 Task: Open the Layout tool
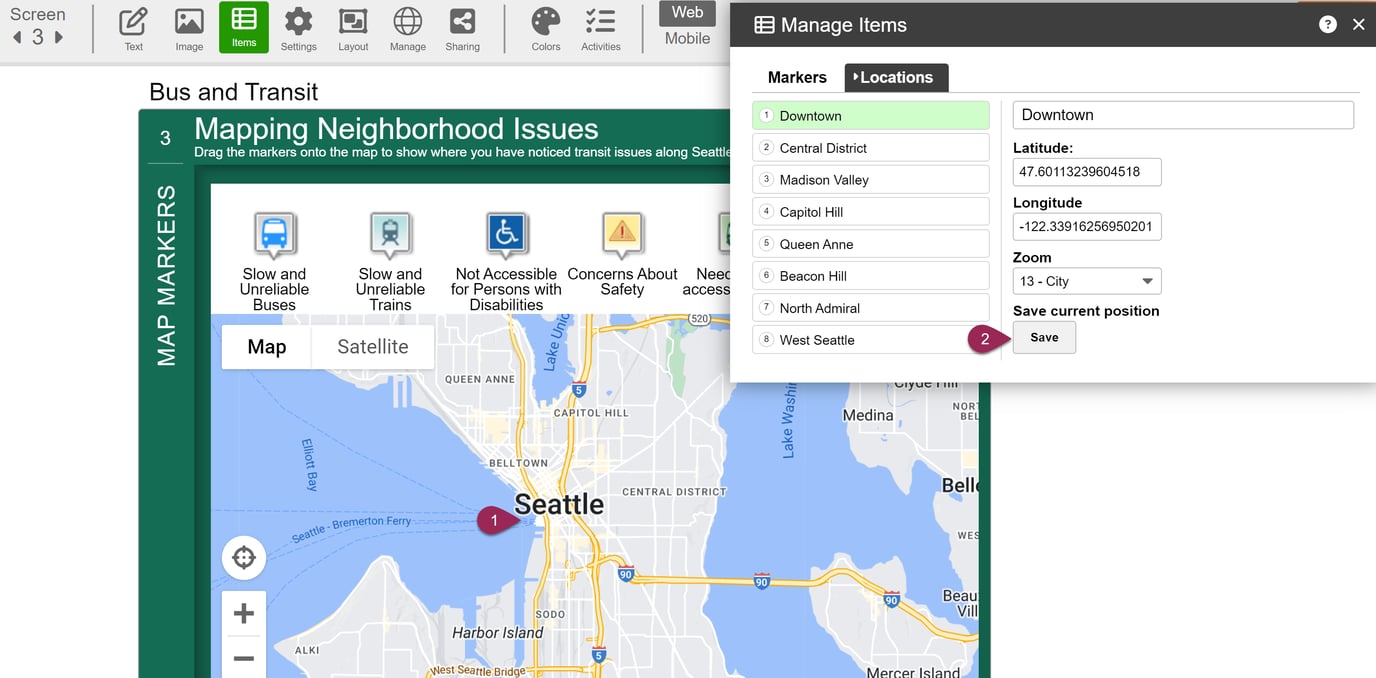click(353, 29)
